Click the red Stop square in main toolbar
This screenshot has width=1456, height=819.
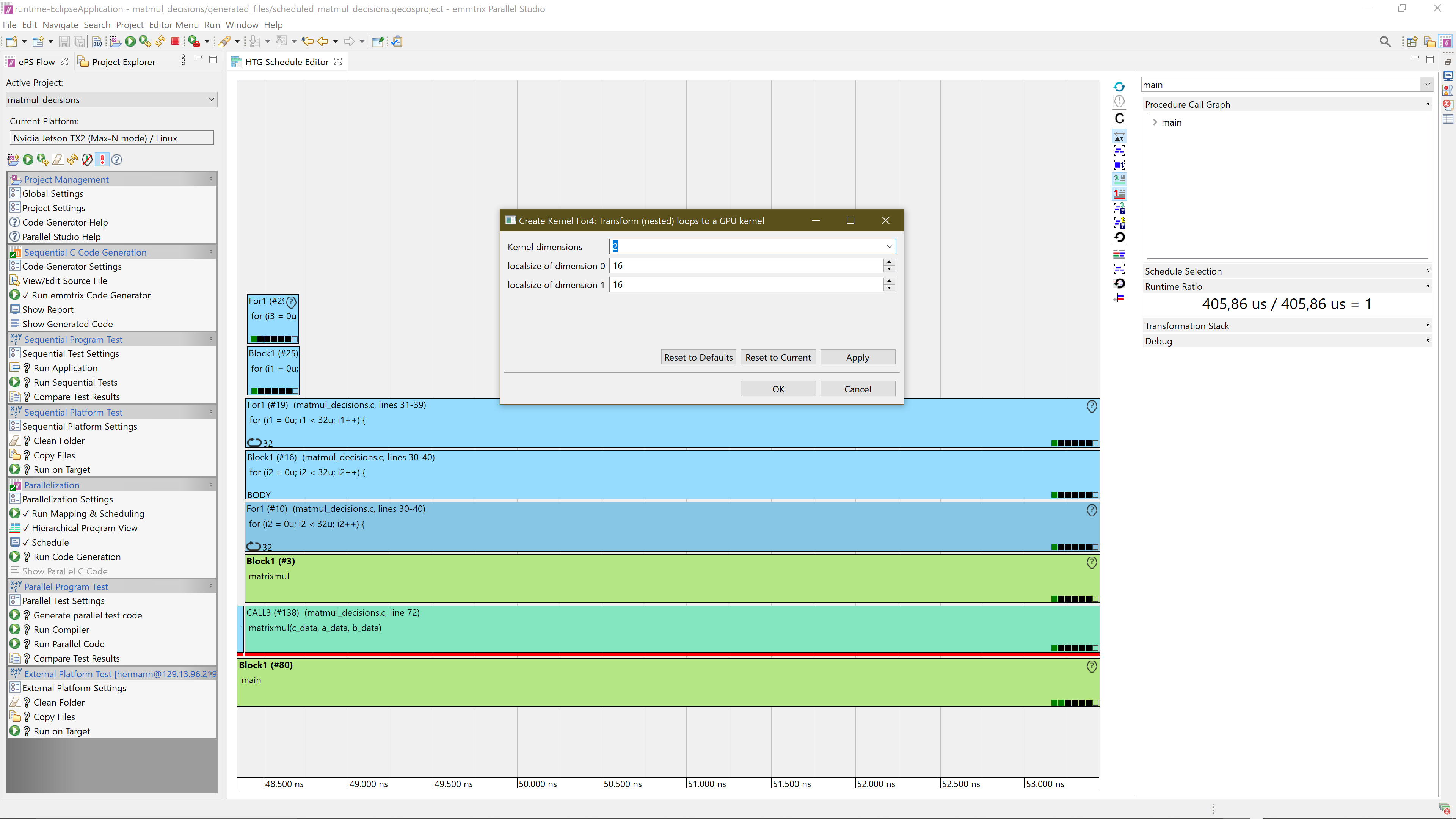click(x=175, y=41)
